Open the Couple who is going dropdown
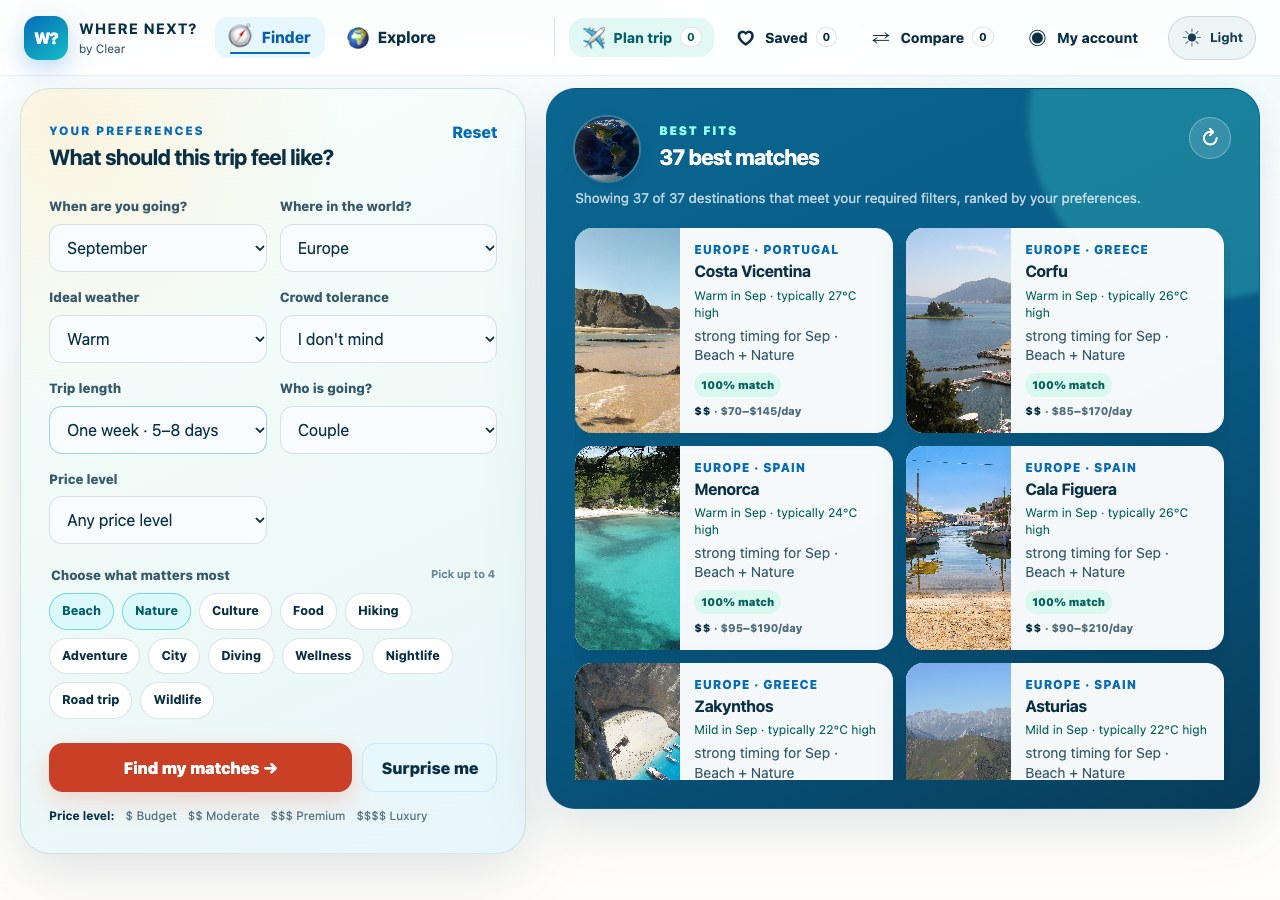The image size is (1280, 900). (x=388, y=430)
